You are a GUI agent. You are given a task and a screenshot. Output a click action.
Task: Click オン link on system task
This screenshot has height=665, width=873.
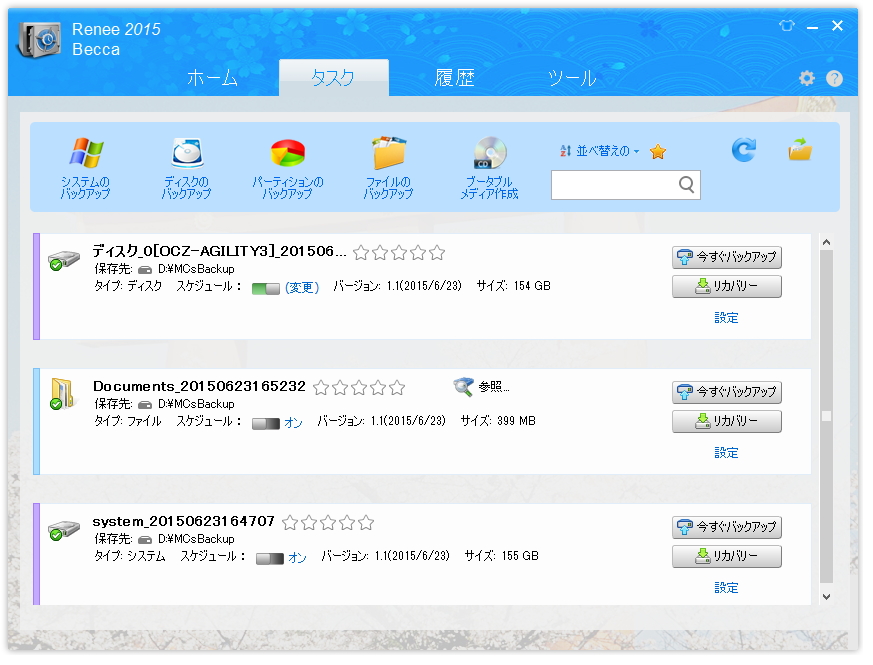[297, 558]
